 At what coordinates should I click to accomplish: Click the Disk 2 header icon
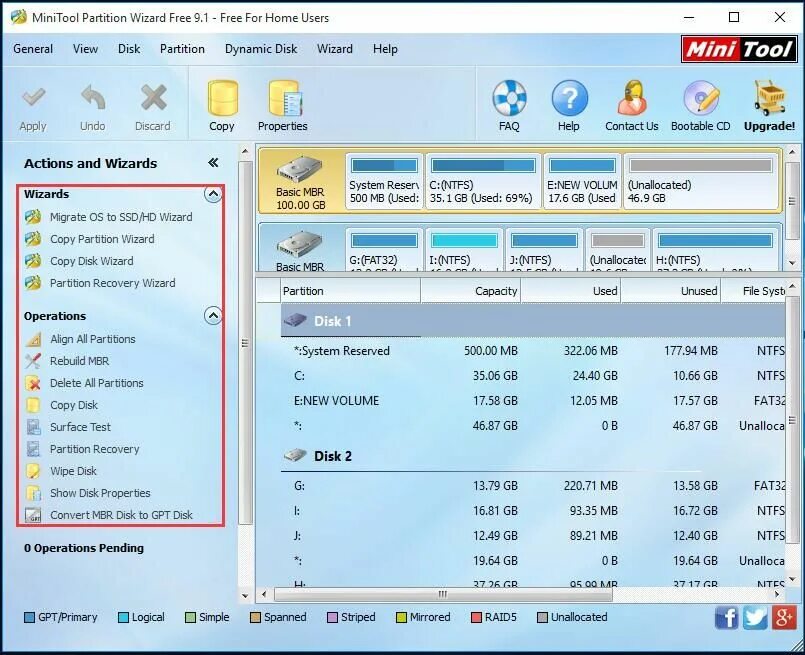click(x=295, y=455)
